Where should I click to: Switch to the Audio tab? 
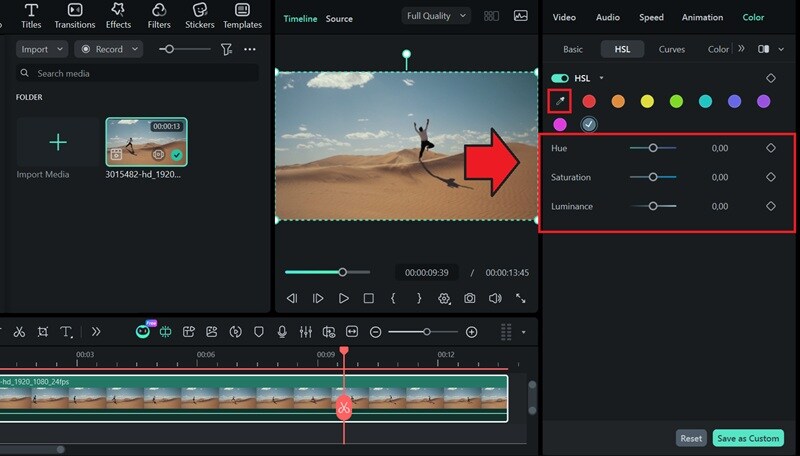coord(608,17)
